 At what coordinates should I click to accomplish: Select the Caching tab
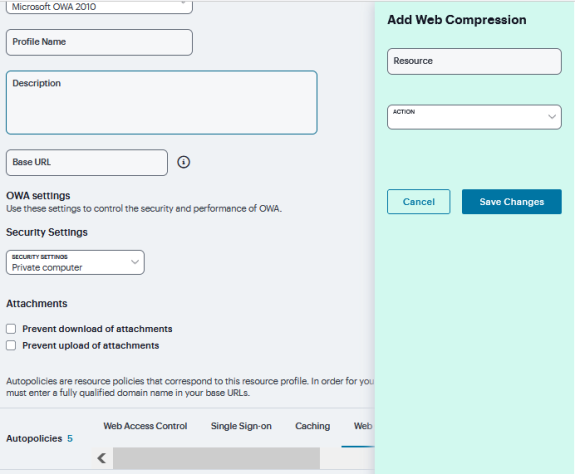(x=312, y=426)
